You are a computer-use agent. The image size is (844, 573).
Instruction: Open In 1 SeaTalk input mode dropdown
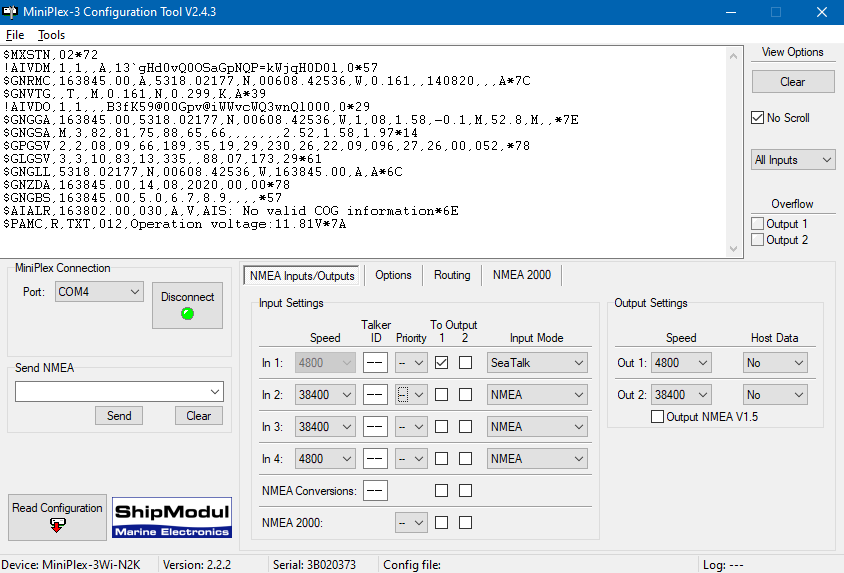coord(537,363)
